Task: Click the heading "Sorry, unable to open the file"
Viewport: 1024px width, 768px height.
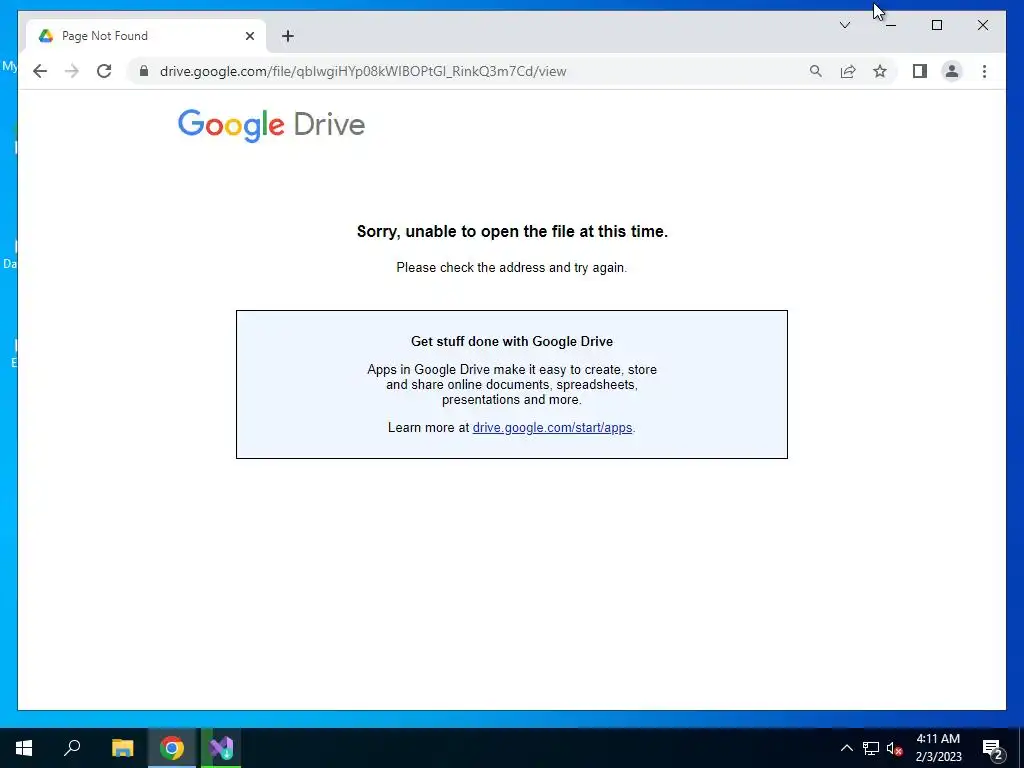Action: coord(512,231)
